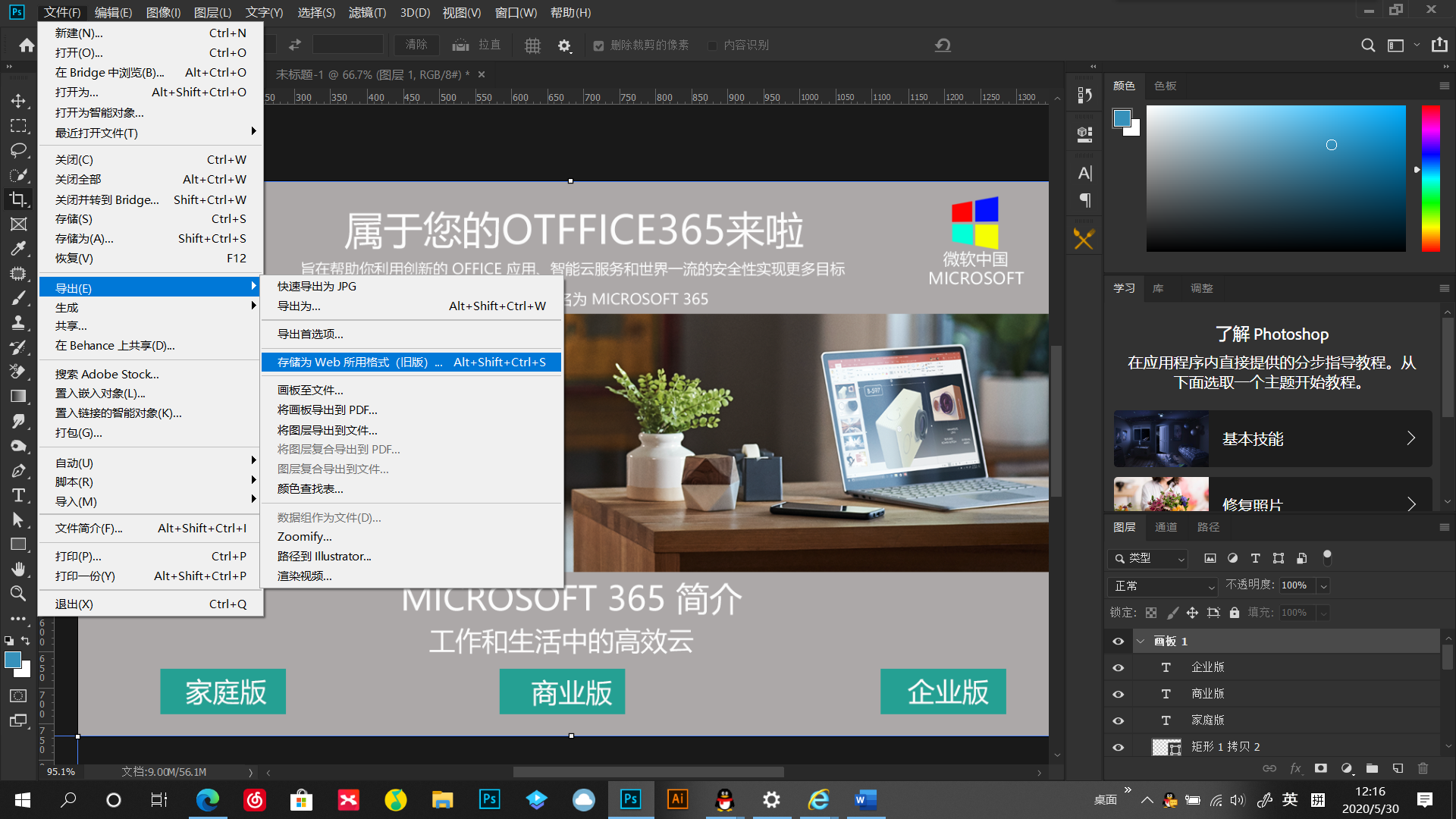Hide the 矩形 1 拷贝 2 layer
Screen dimensions: 1456x819
[1119, 747]
